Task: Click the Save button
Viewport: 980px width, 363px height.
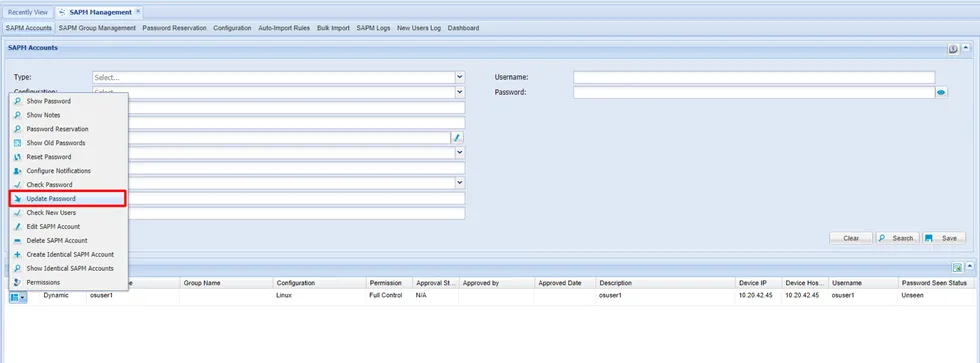Action: [x=944, y=238]
